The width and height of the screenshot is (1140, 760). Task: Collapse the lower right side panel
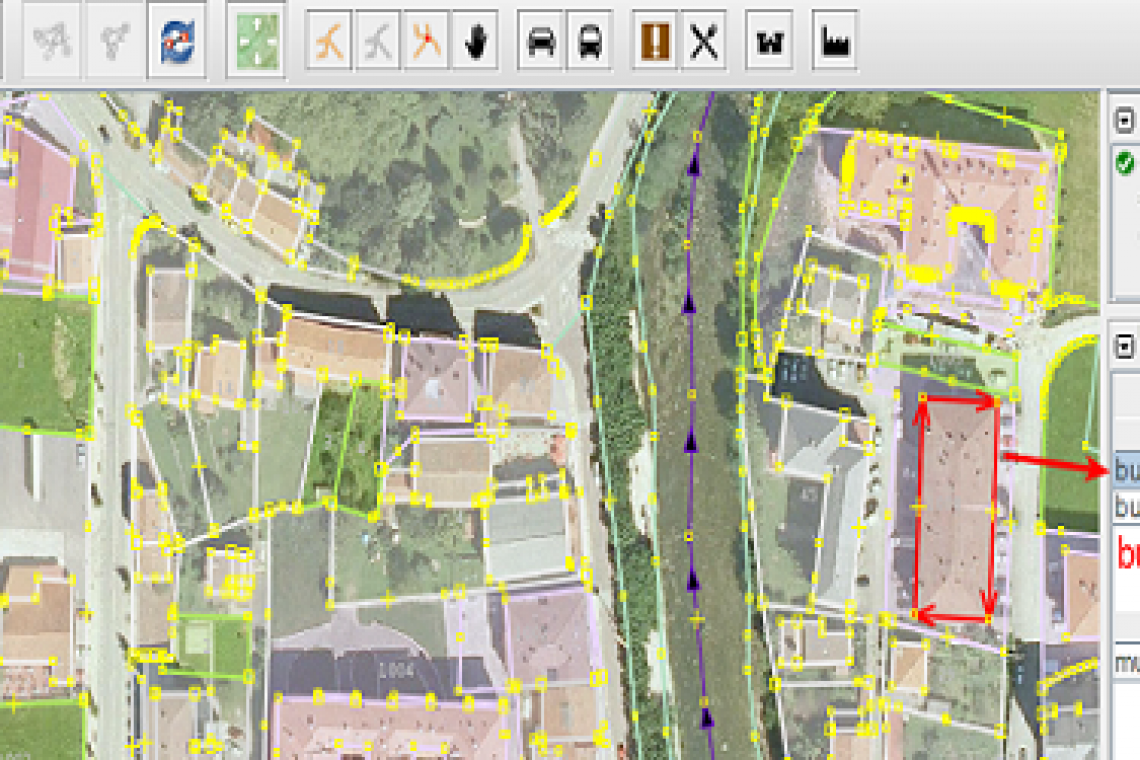pos(1125,346)
